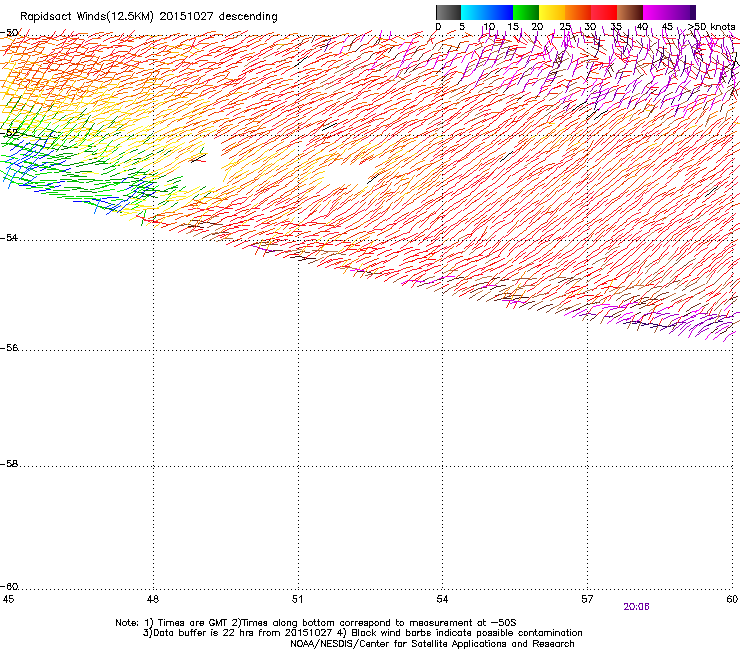740x650 pixels.
Task: Click the "NOAA/NESDIS/Center for Satellite Applications and Research" credit
Action: point(432,644)
